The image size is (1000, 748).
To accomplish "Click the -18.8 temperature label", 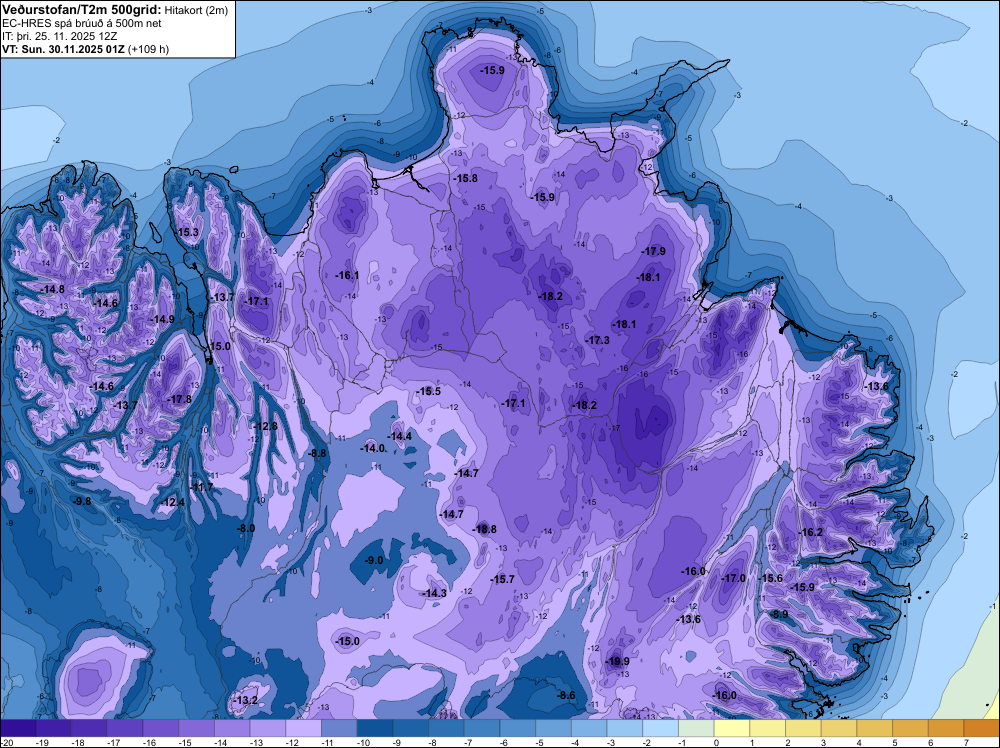I will coord(484,529).
